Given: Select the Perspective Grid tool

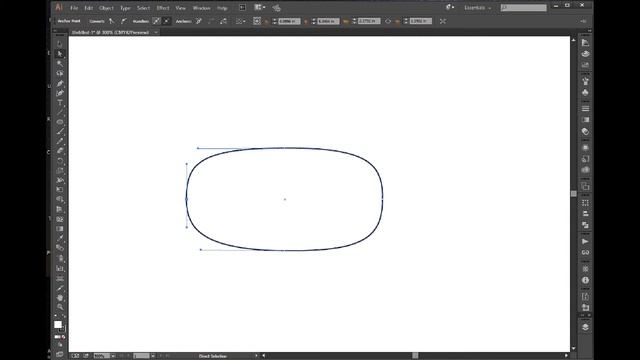Looking at the screenshot, I should pos(60,209).
